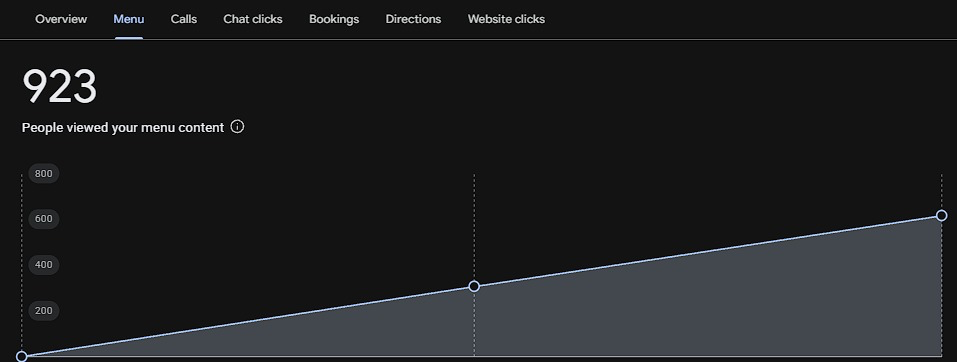
Task: Go to the Chat clicks tab
Action: (253, 19)
